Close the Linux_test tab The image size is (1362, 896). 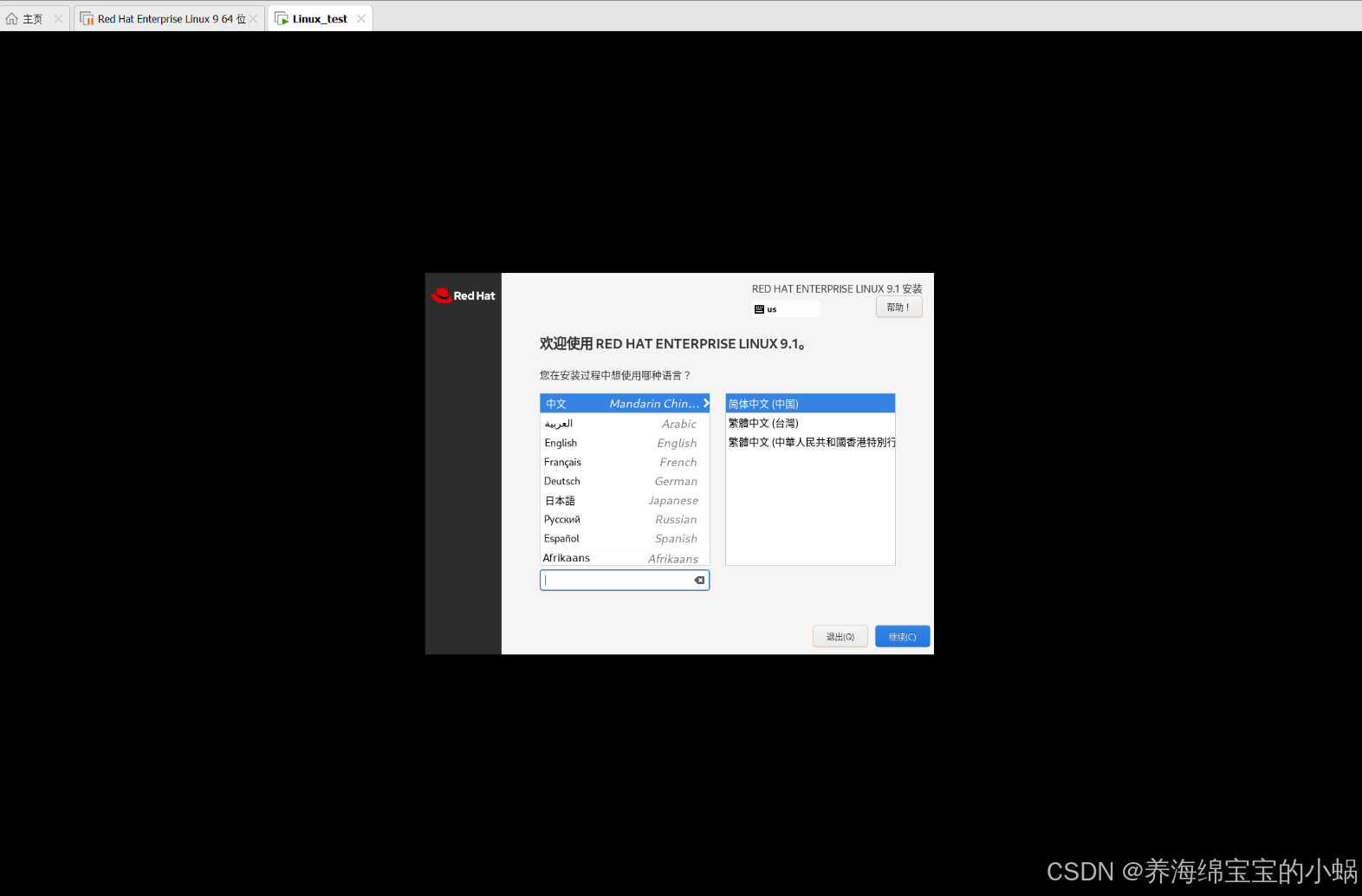(x=361, y=19)
